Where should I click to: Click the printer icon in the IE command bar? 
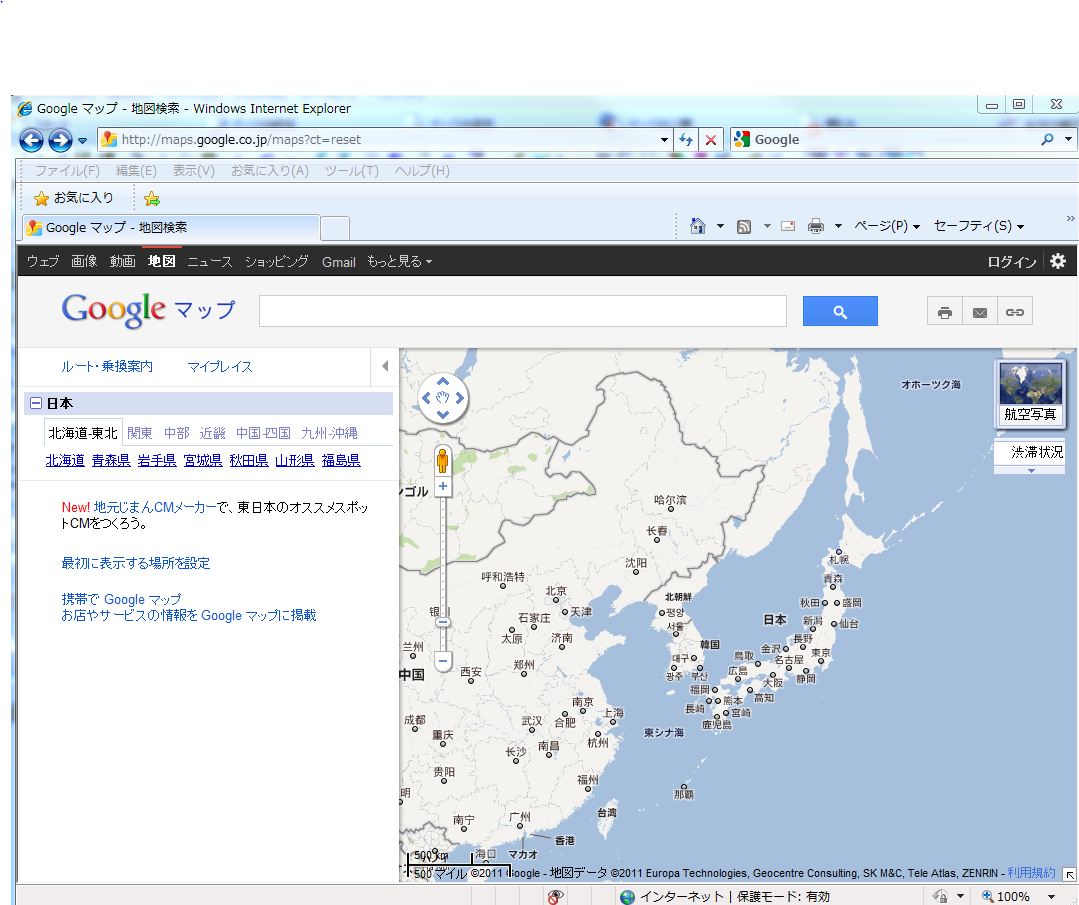[x=815, y=226]
